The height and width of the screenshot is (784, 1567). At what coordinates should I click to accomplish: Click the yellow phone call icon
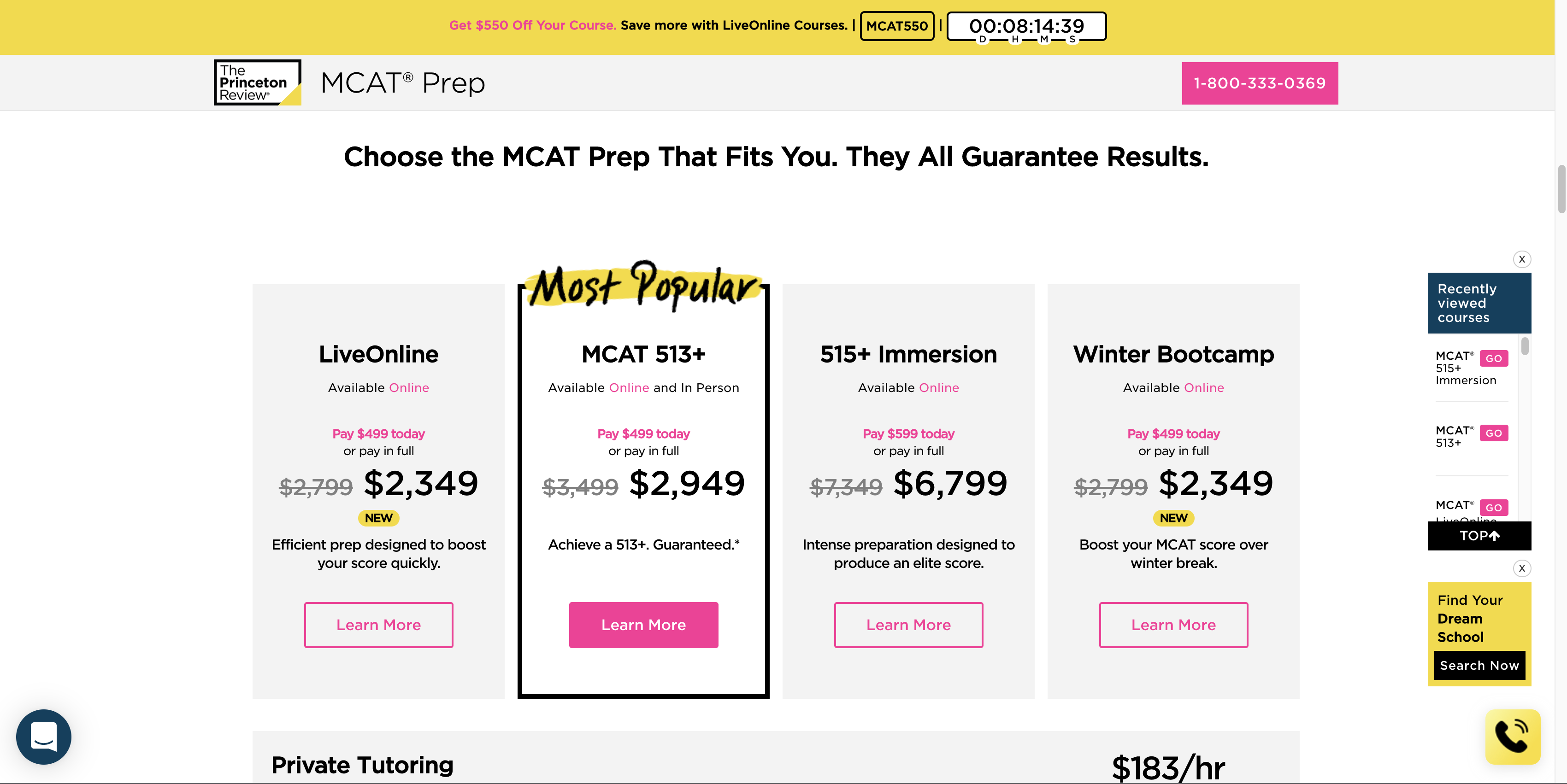click(1512, 737)
